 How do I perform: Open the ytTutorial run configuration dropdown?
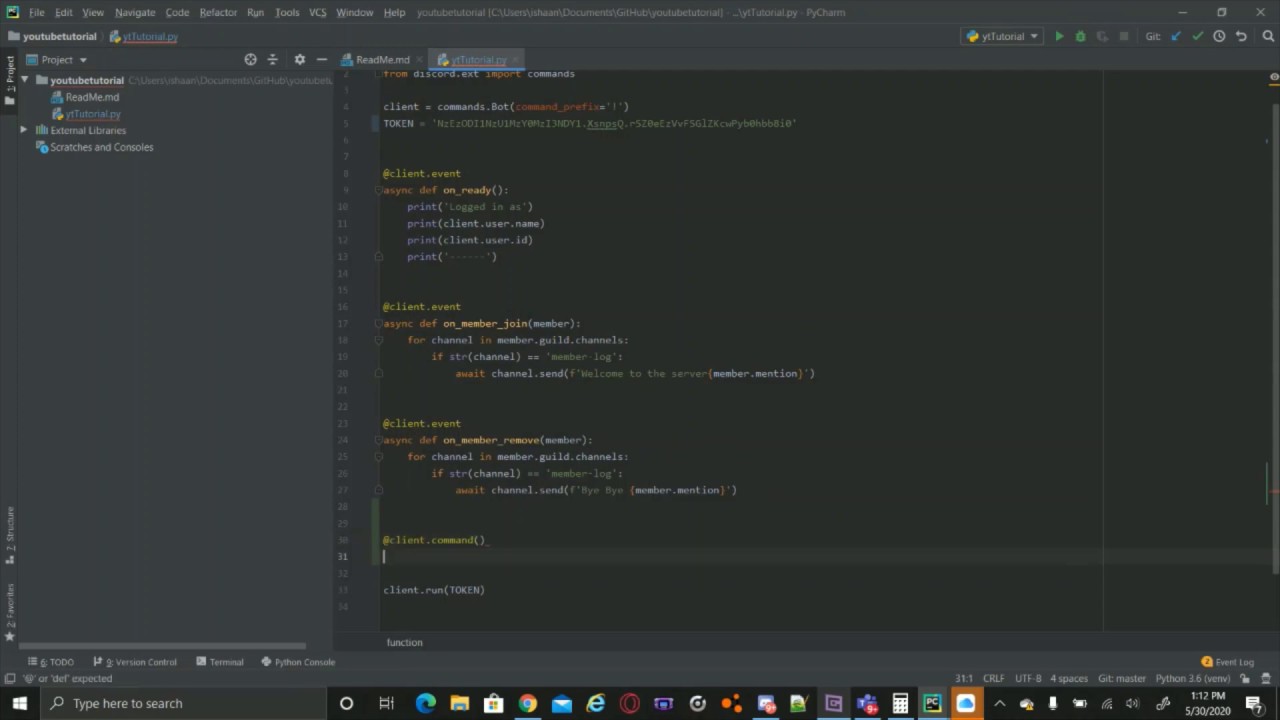(1002, 36)
